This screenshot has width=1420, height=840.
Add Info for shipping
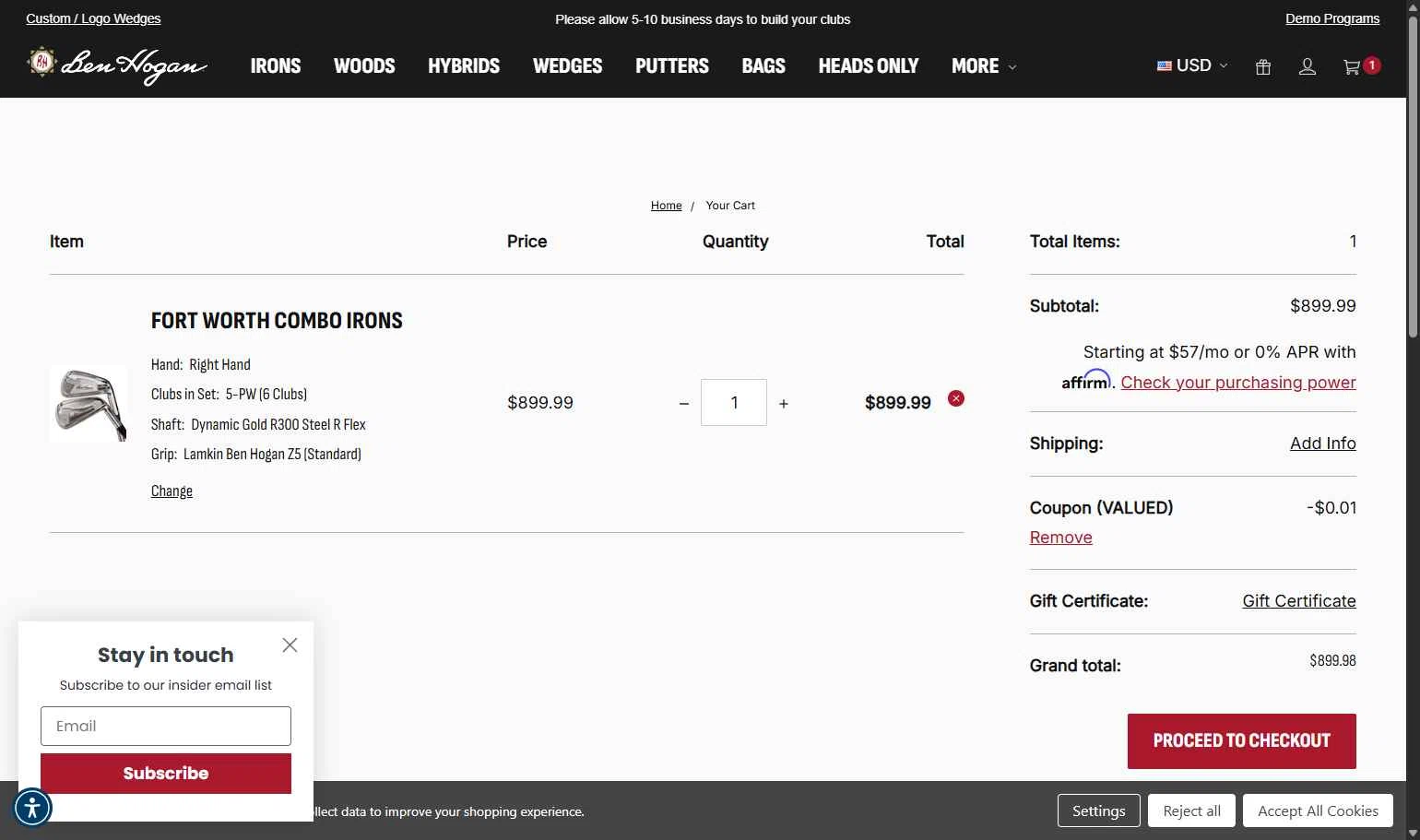[x=1322, y=444]
